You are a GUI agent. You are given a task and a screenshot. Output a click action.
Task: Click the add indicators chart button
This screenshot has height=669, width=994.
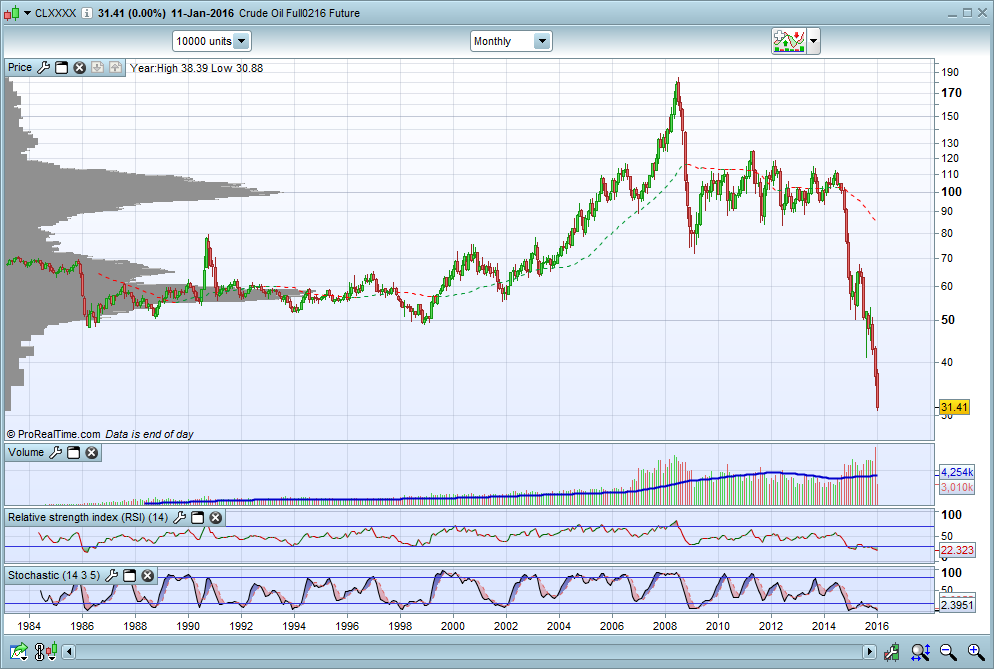click(x=788, y=41)
